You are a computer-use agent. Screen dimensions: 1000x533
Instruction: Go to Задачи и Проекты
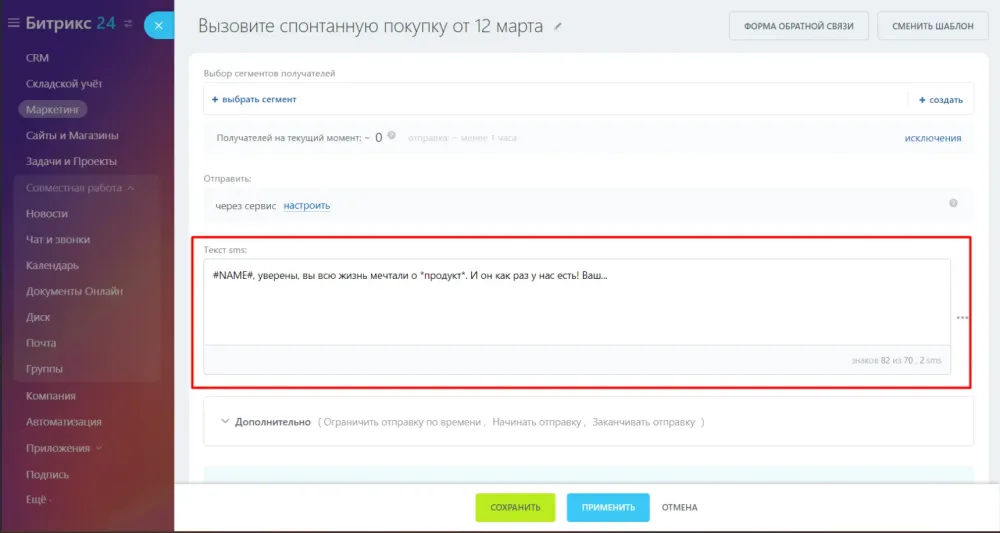point(71,162)
